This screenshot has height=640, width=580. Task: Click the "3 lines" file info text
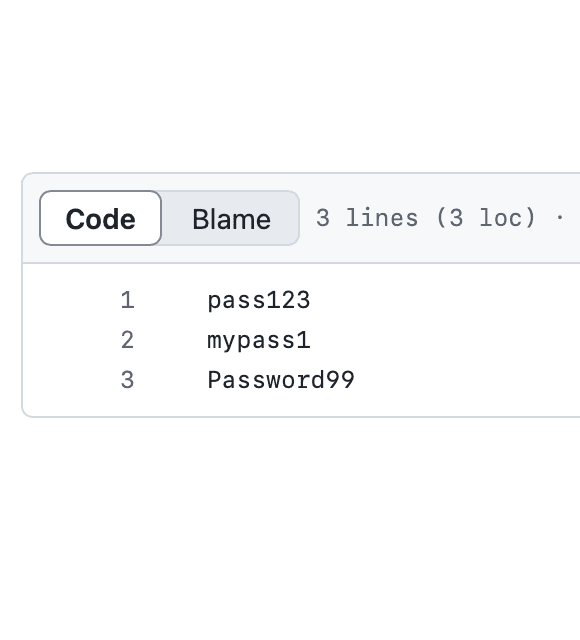pyautogui.click(x=367, y=218)
